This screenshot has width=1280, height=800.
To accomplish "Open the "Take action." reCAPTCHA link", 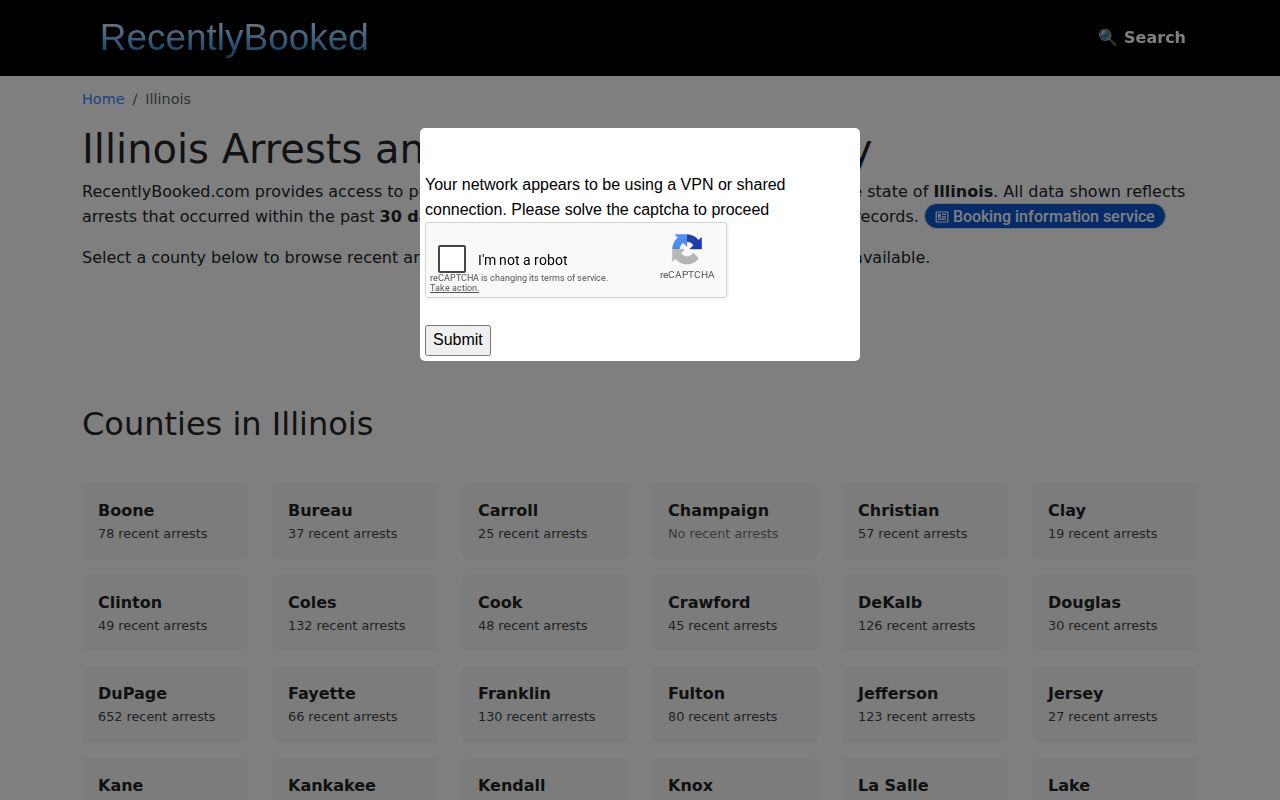I will [454, 288].
